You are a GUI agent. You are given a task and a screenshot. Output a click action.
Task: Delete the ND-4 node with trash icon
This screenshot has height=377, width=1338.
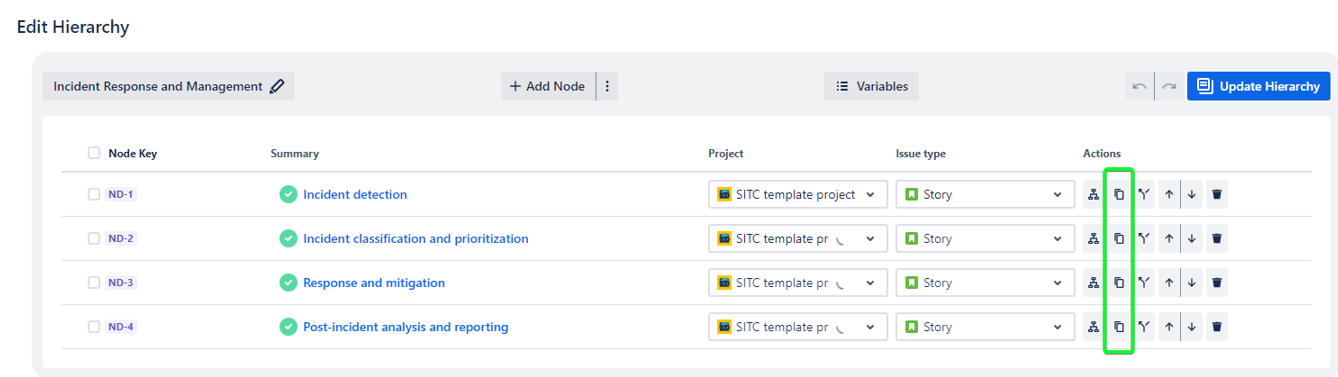click(1216, 327)
